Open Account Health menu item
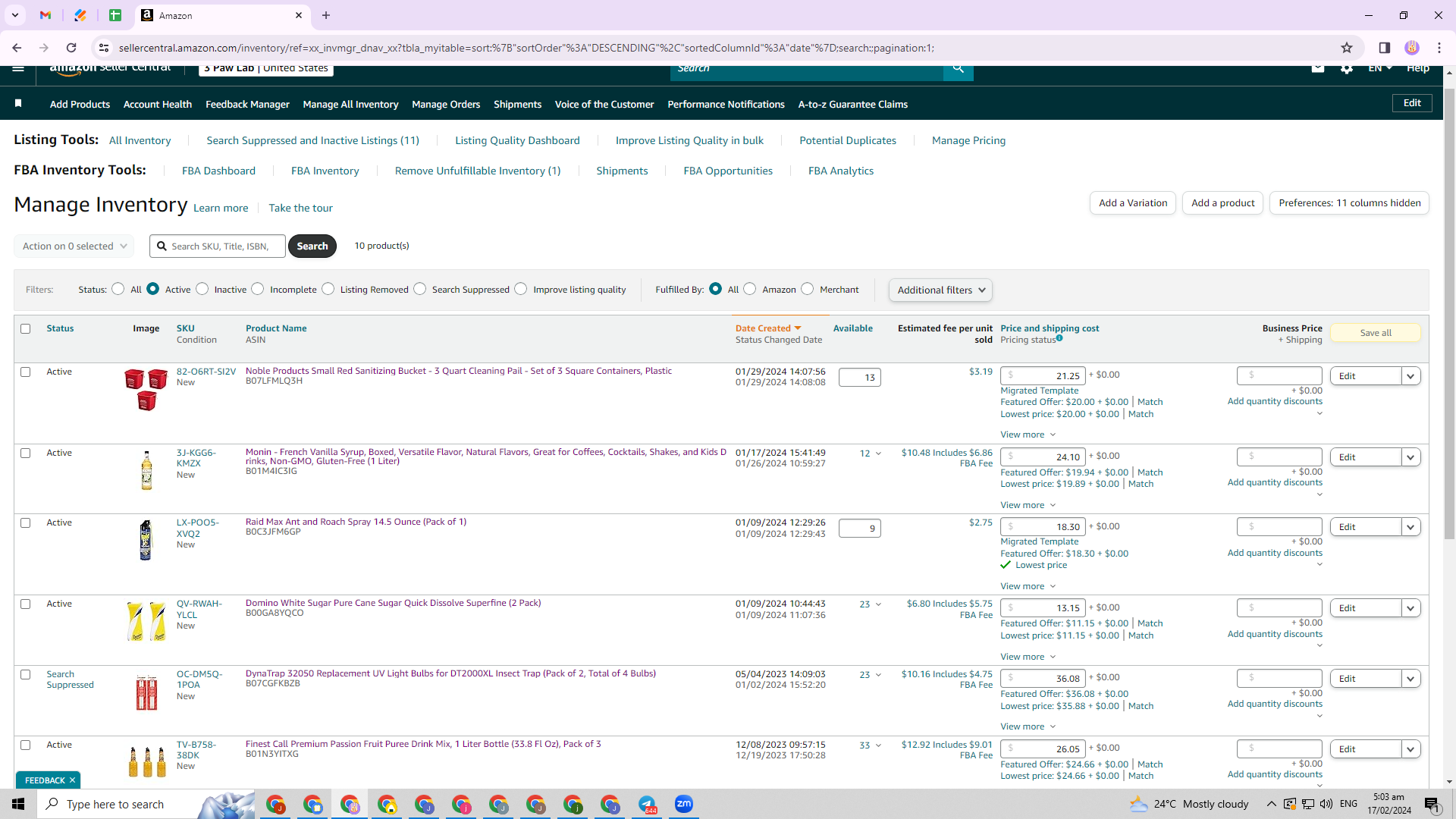Screen dimensions: 1456x819 (158, 105)
